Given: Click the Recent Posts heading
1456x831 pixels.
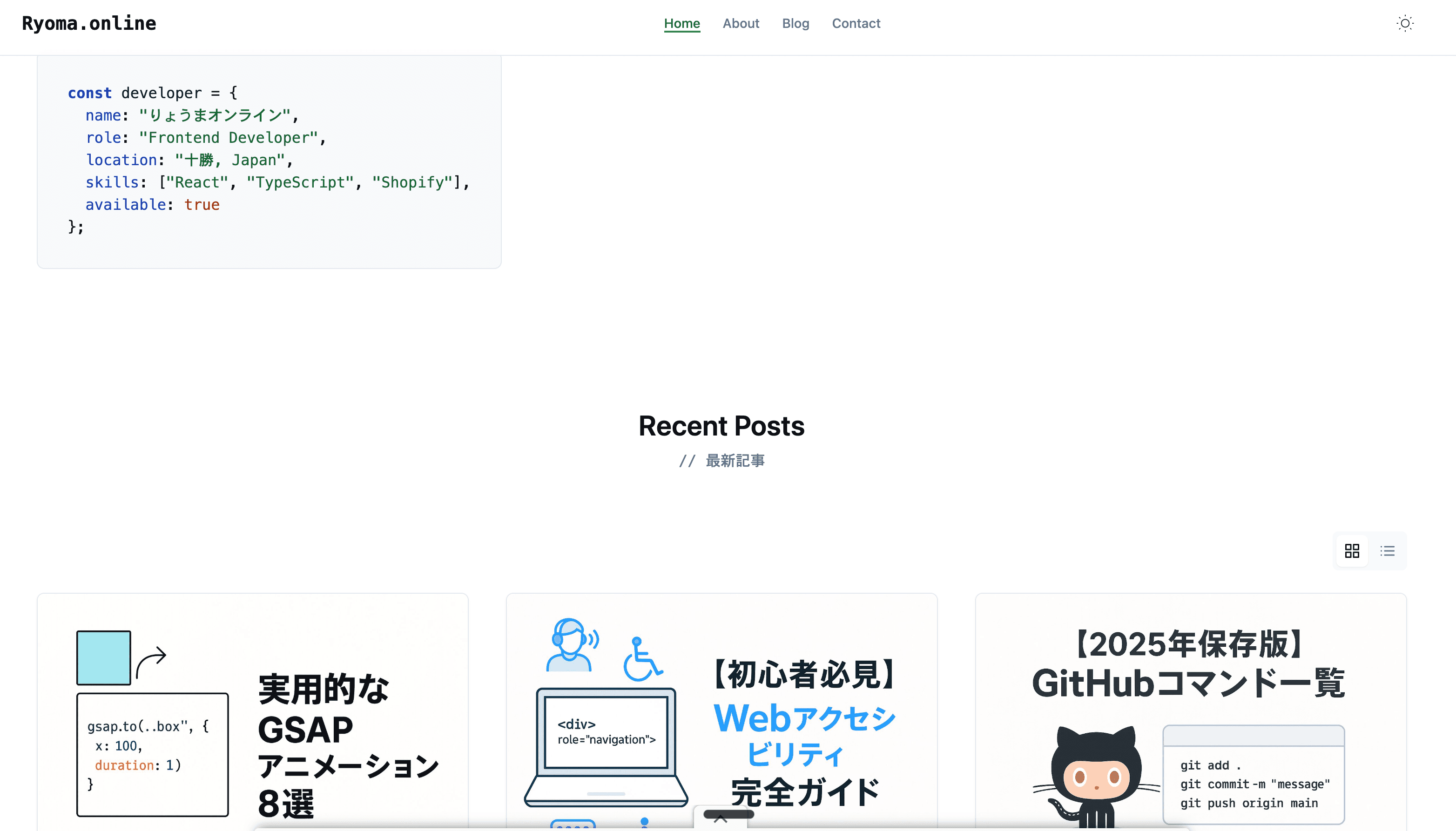Looking at the screenshot, I should tap(721, 426).
